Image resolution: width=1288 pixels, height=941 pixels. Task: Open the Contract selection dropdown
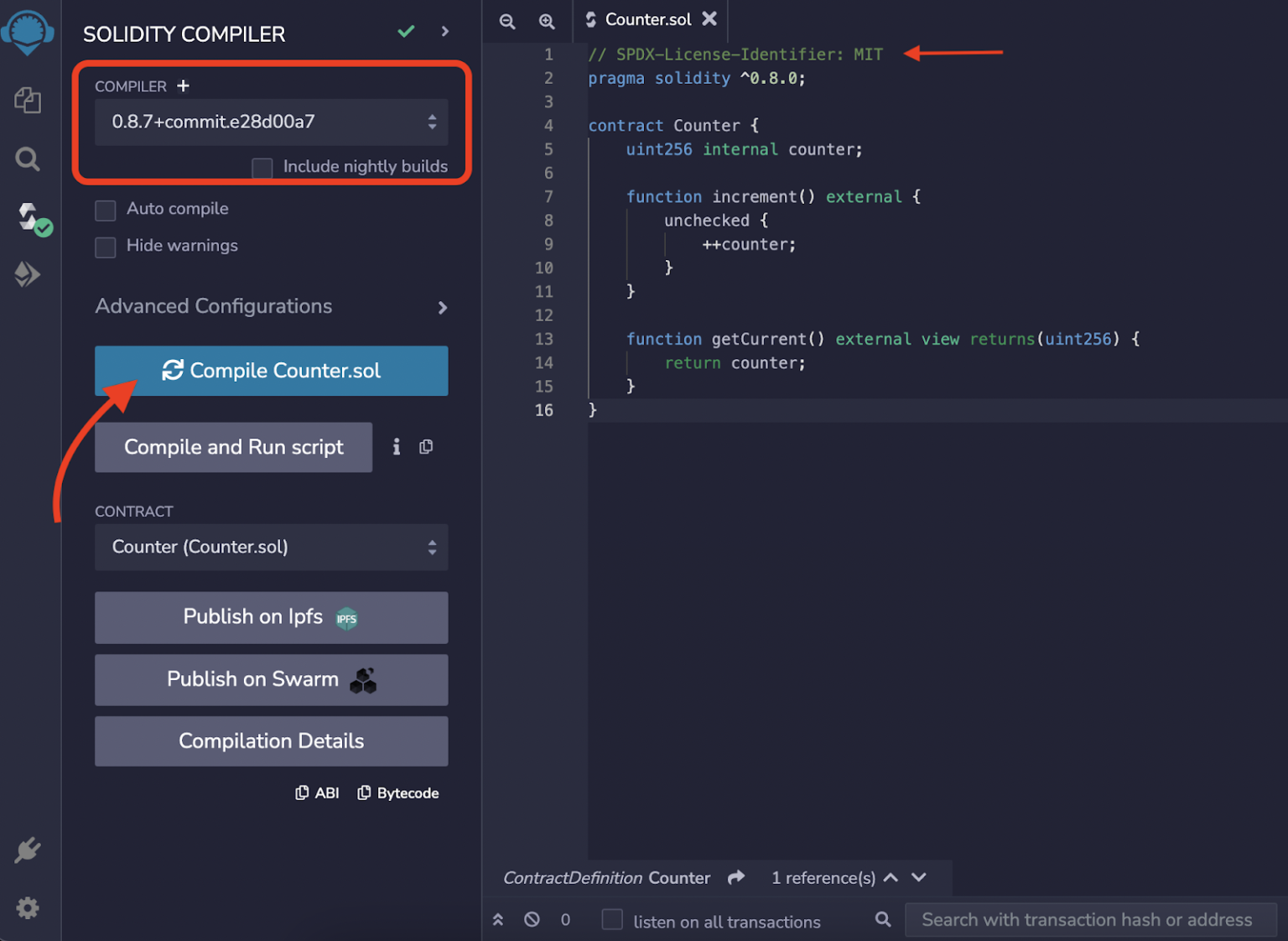pyautogui.click(x=271, y=547)
